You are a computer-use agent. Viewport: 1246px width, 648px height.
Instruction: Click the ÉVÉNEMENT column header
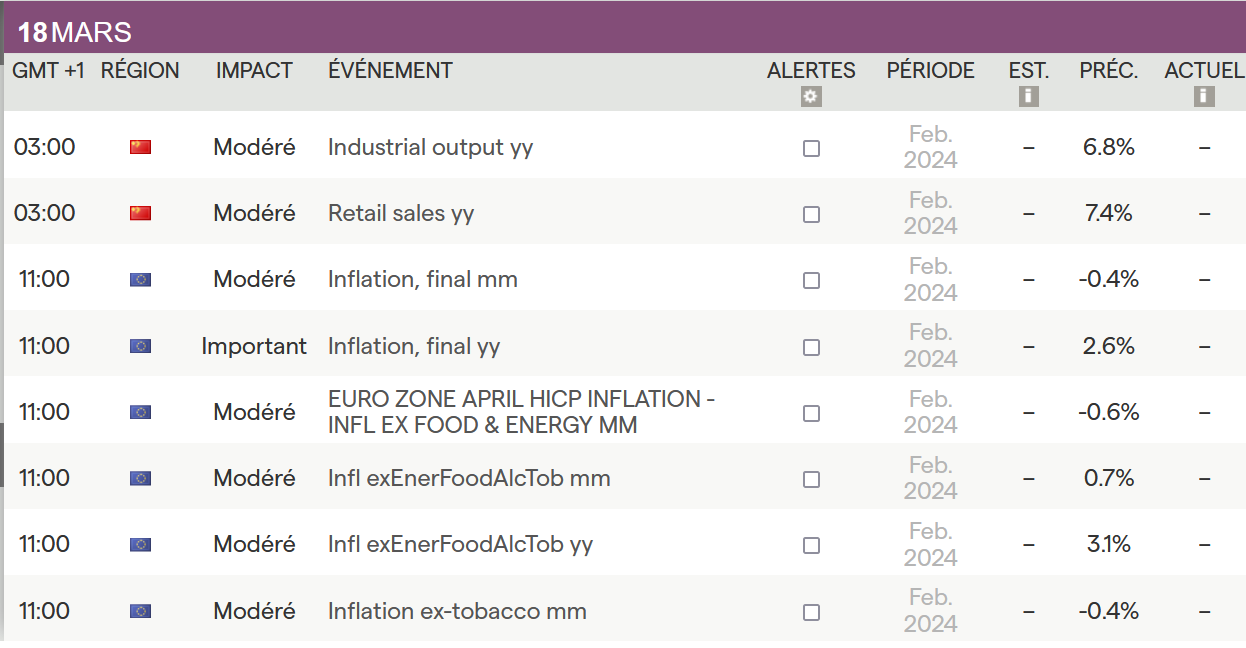tap(390, 71)
